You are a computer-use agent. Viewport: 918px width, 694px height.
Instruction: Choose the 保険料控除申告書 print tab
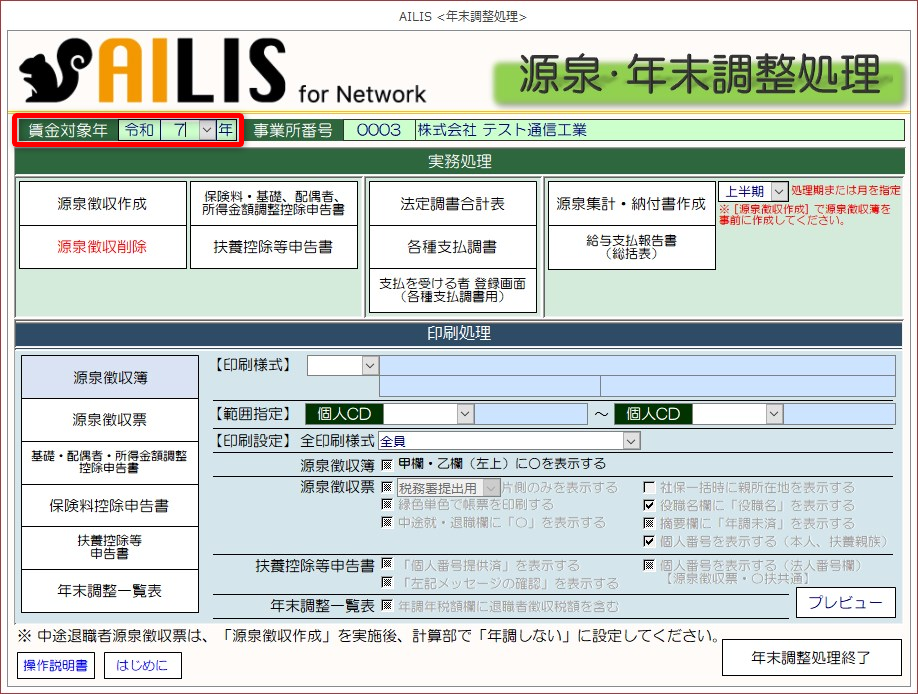coord(110,506)
